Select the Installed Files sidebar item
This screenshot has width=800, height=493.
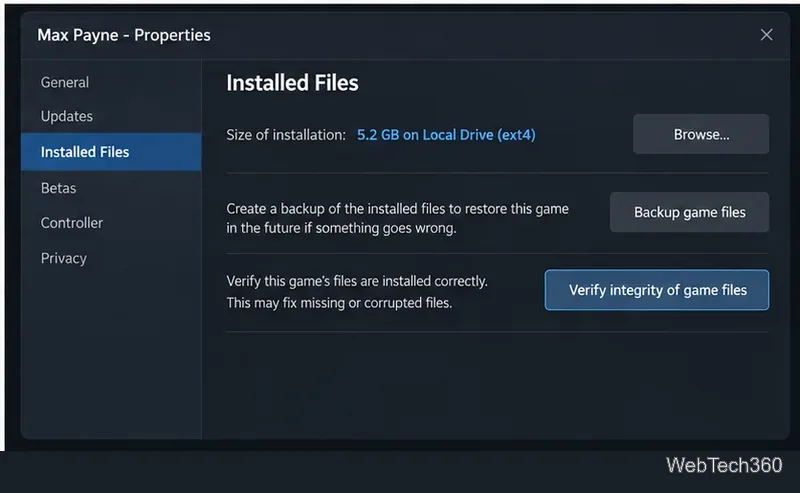coord(111,152)
